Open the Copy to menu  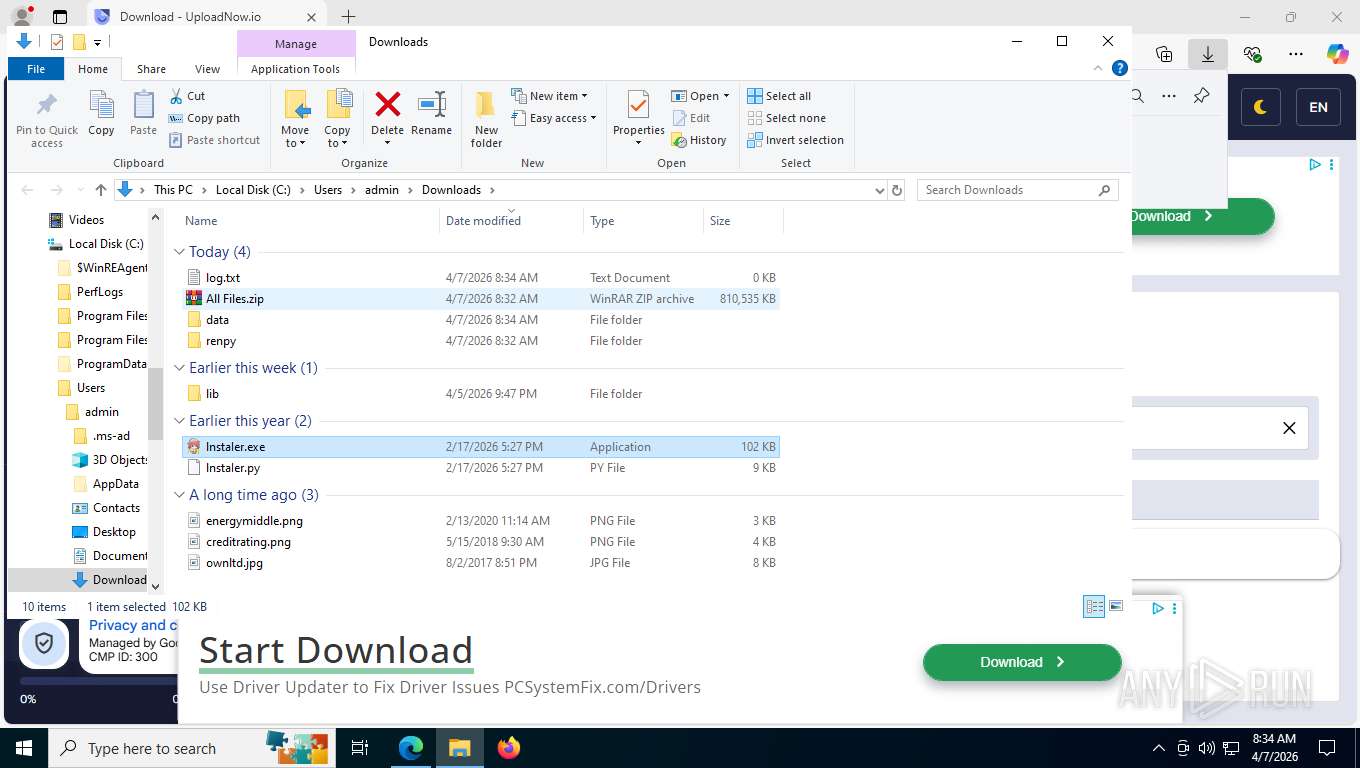pyautogui.click(x=337, y=120)
